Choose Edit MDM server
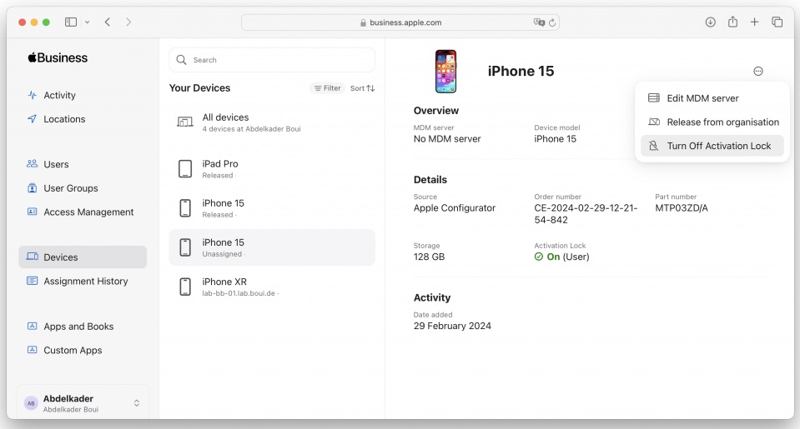The height and width of the screenshot is (429, 800). 714,98
